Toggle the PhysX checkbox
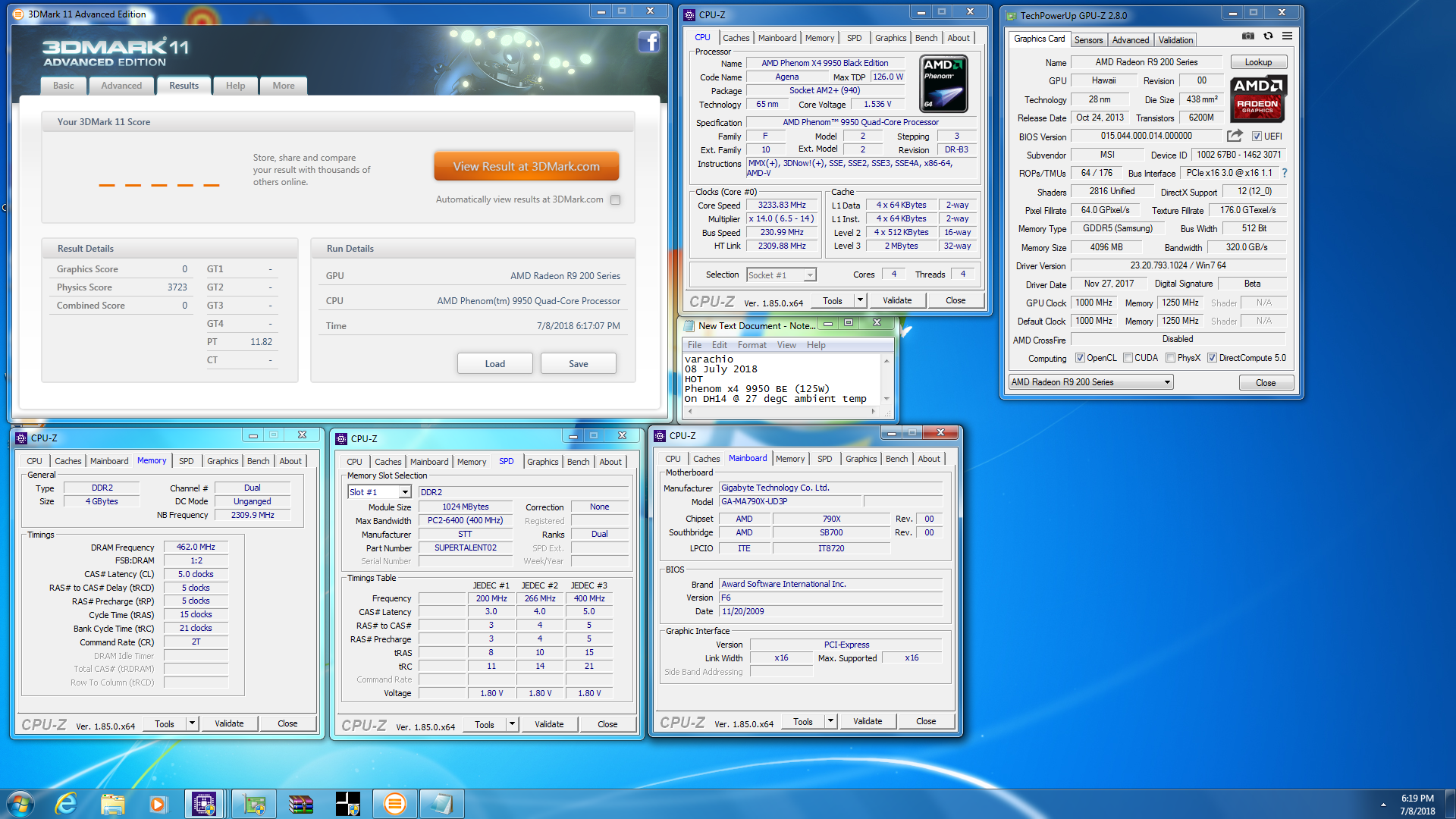 1170,358
